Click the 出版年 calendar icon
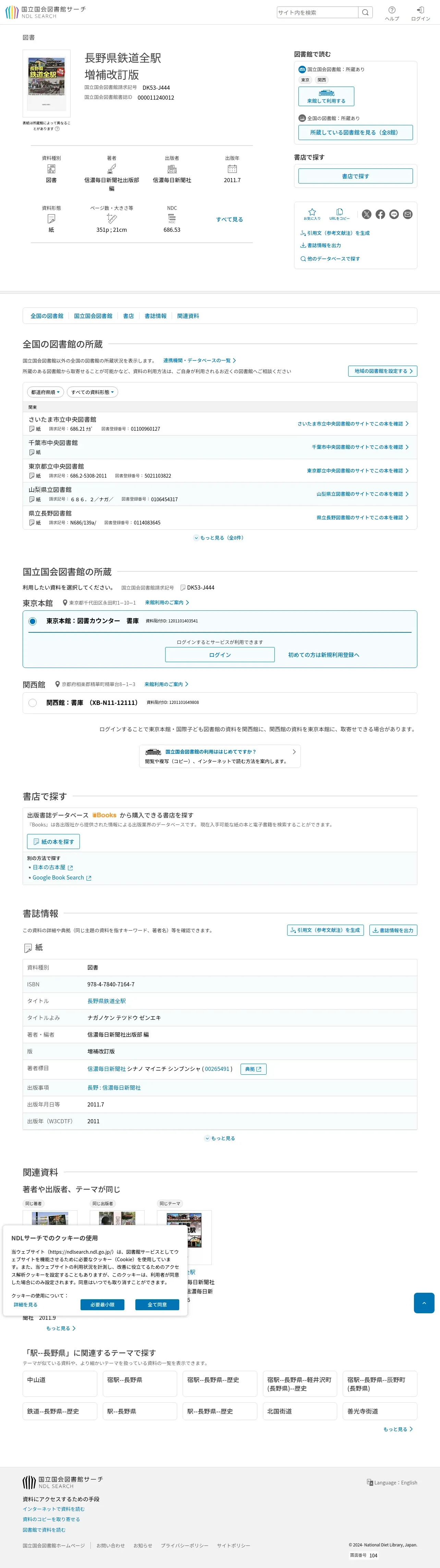Viewport: 440px width, 1568px height. (232, 169)
